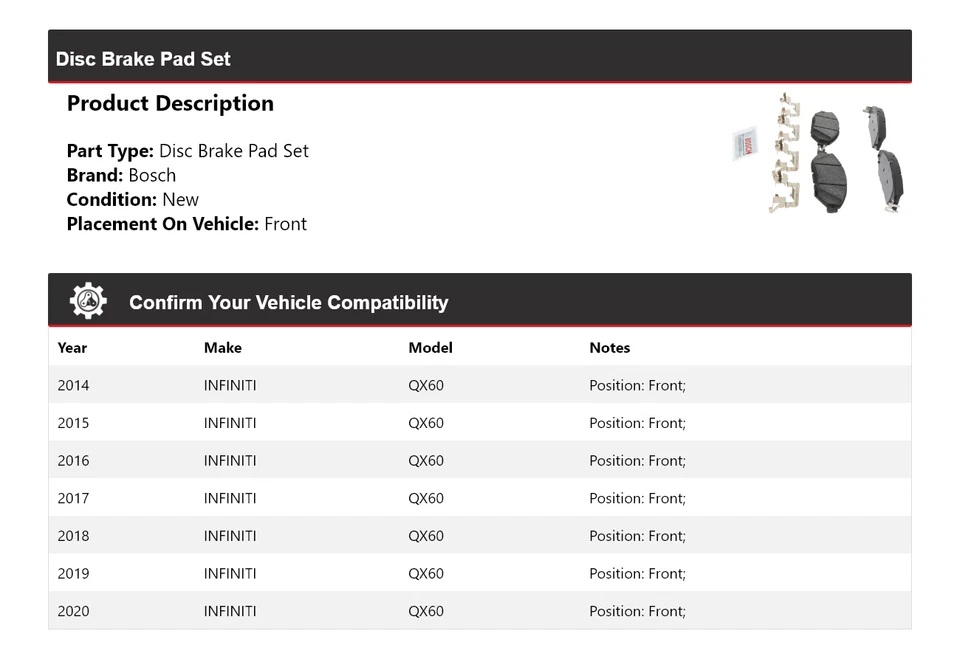Click Position: Front note in the 2018 row

click(637, 536)
